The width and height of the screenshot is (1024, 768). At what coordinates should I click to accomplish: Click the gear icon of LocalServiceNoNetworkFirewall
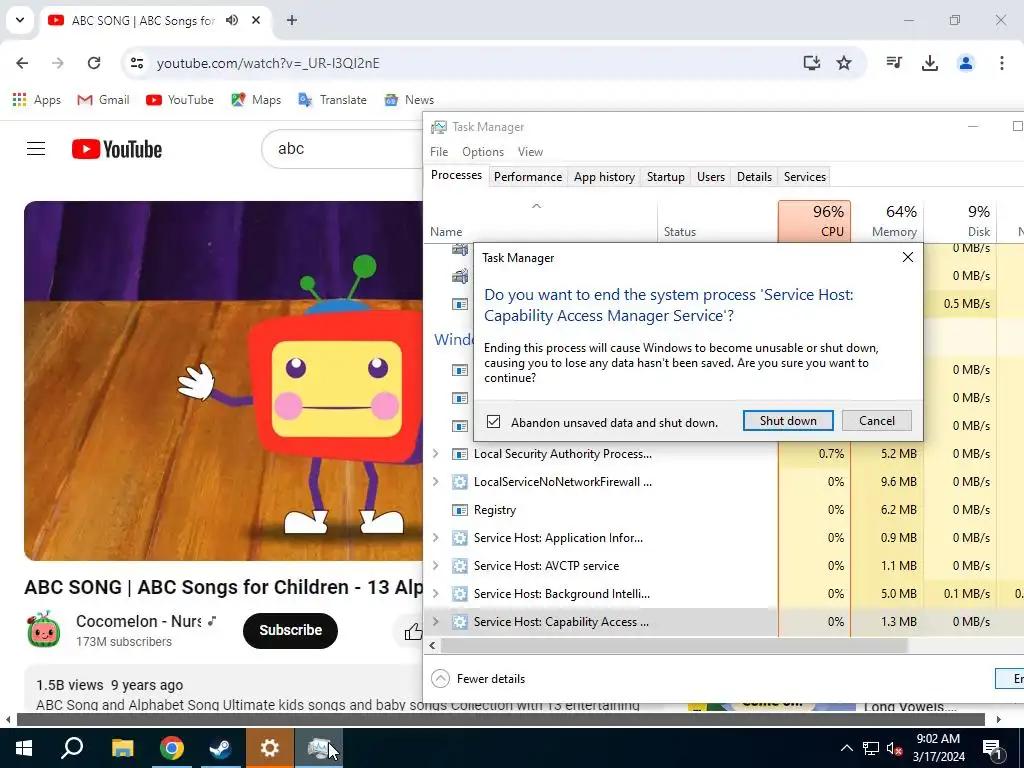(460, 482)
